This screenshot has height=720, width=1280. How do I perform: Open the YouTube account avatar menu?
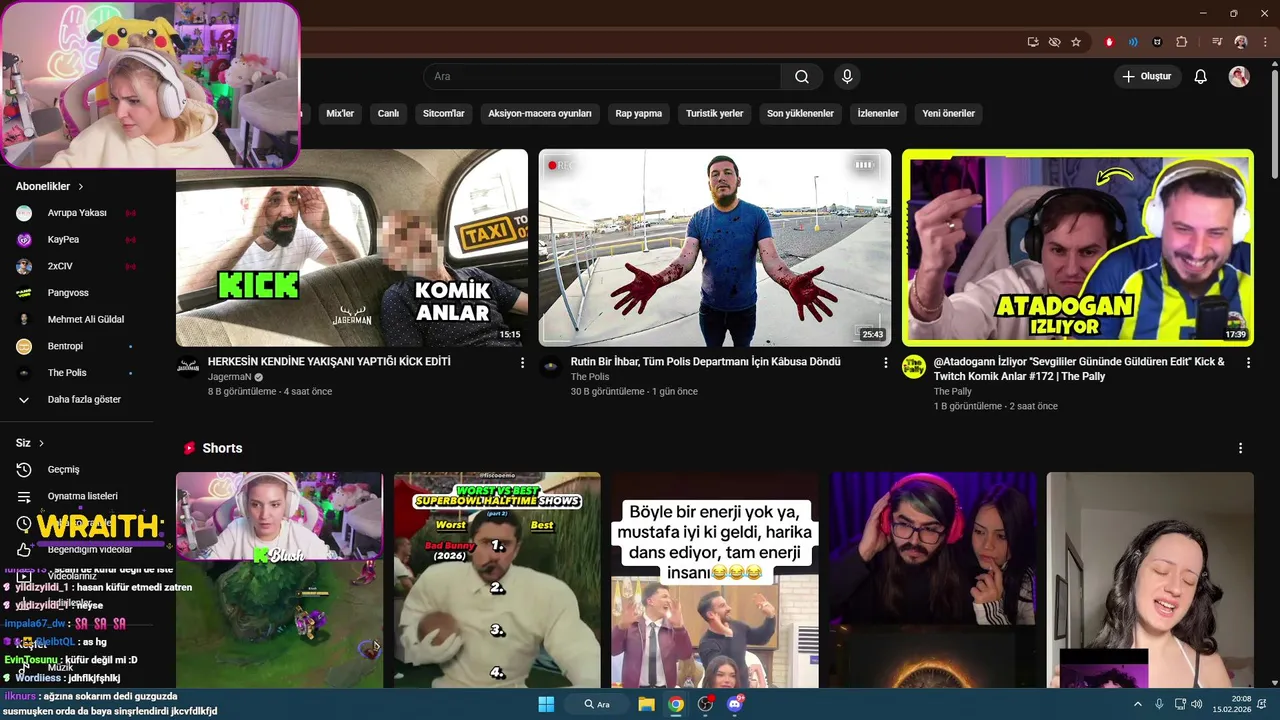click(1239, 77)
